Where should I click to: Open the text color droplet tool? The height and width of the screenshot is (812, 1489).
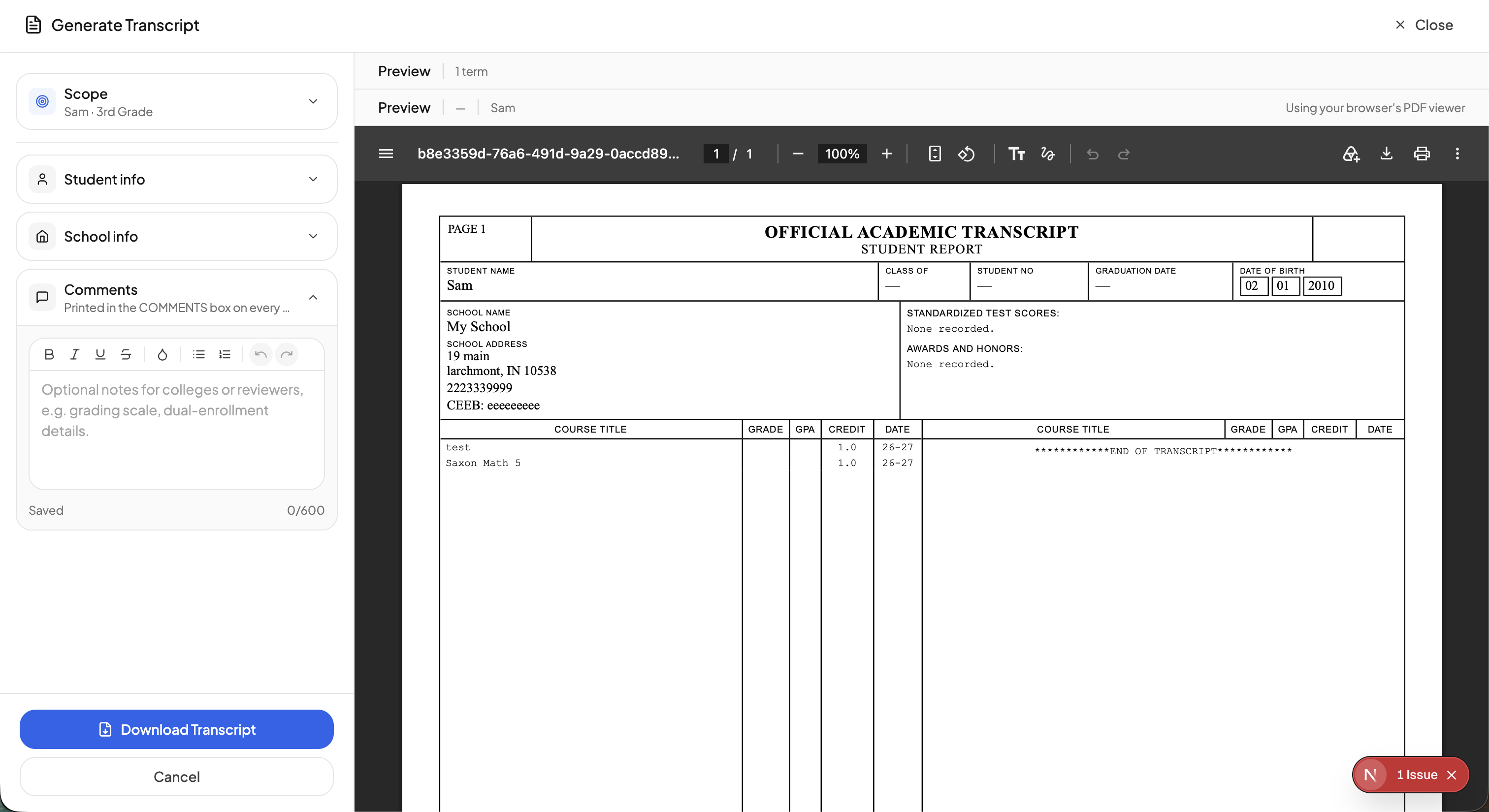point(162,354)
